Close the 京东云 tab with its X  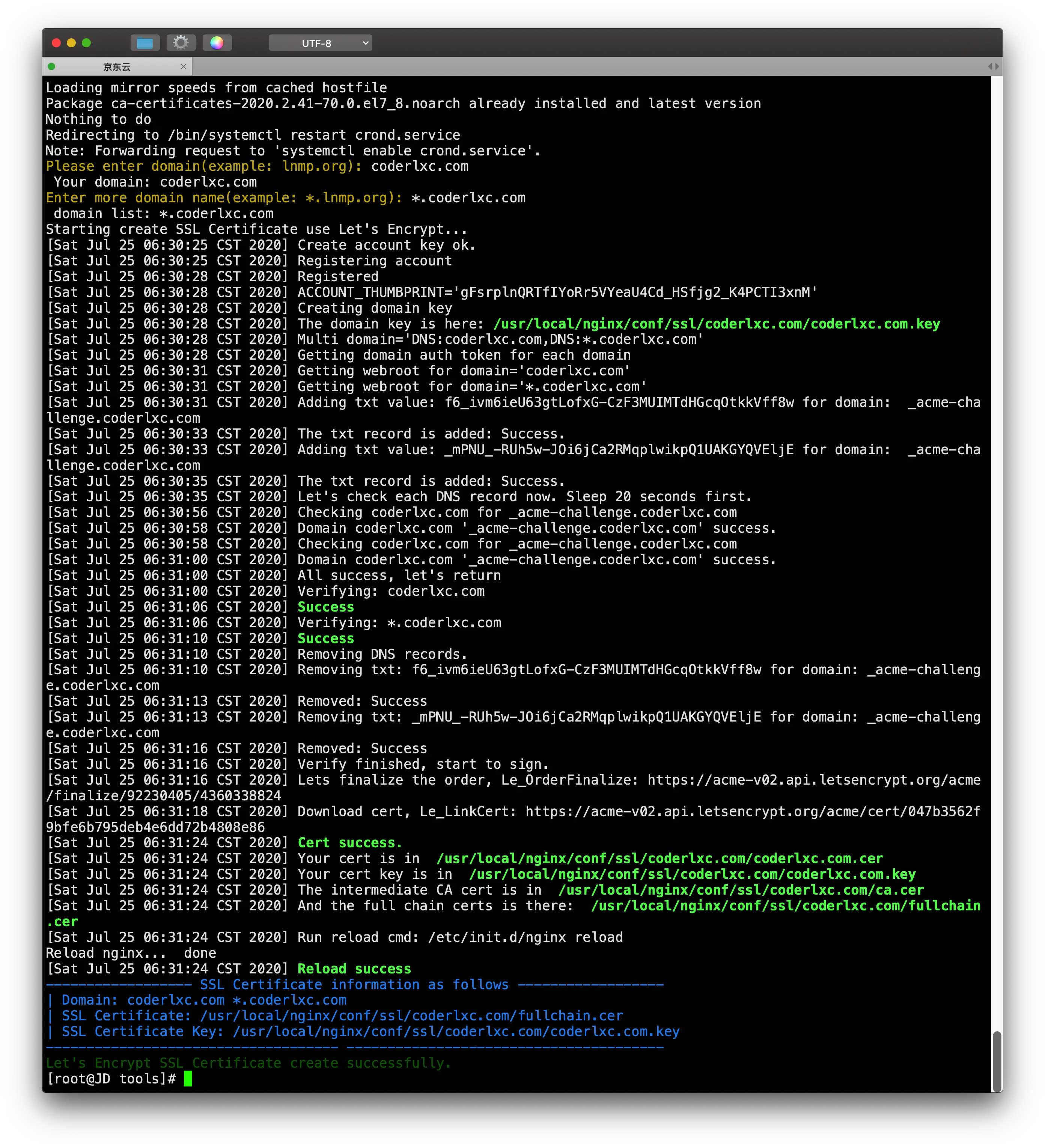184,66
